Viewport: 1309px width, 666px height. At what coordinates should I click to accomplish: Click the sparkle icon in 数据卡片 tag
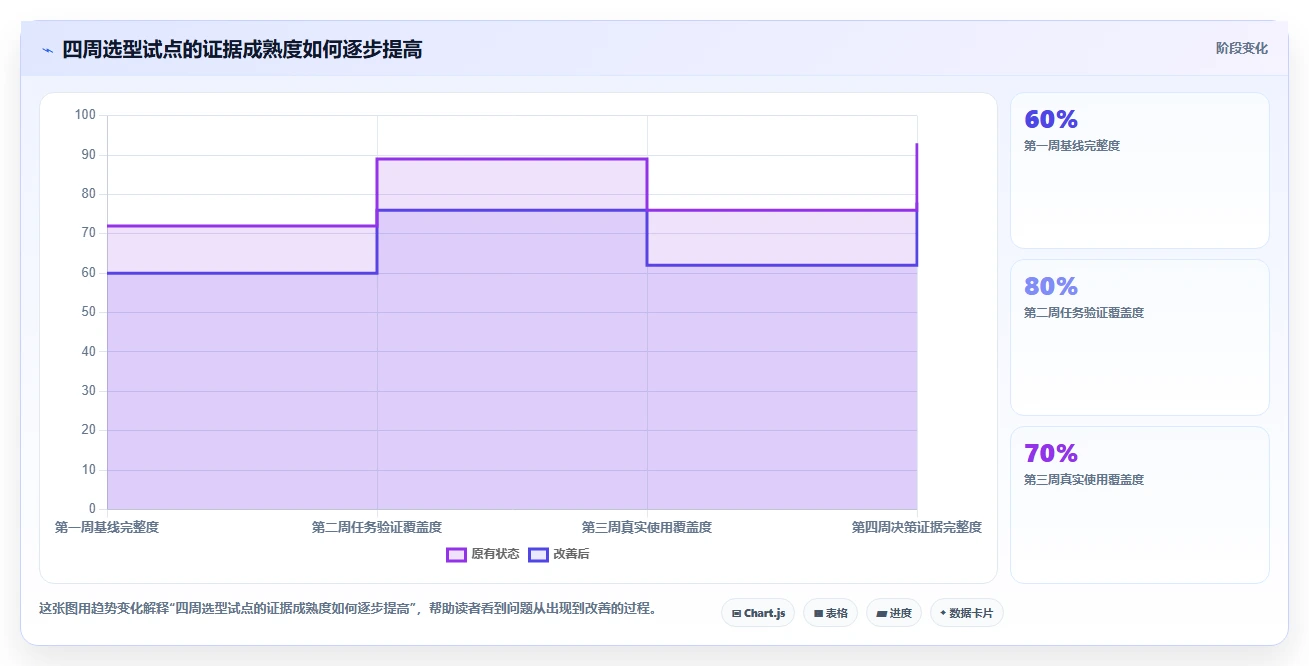943,613
